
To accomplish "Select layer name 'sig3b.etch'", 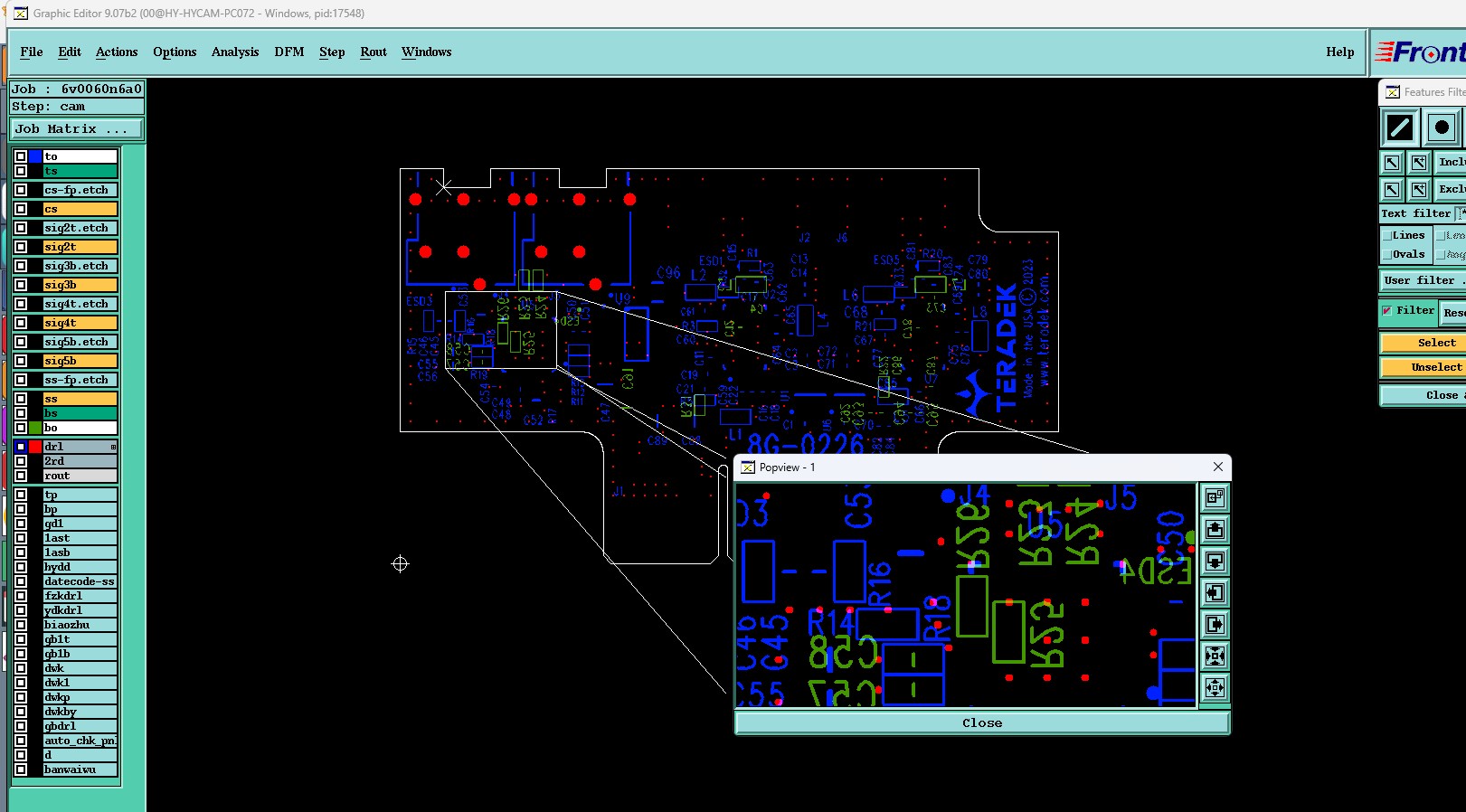I will 80,266.
